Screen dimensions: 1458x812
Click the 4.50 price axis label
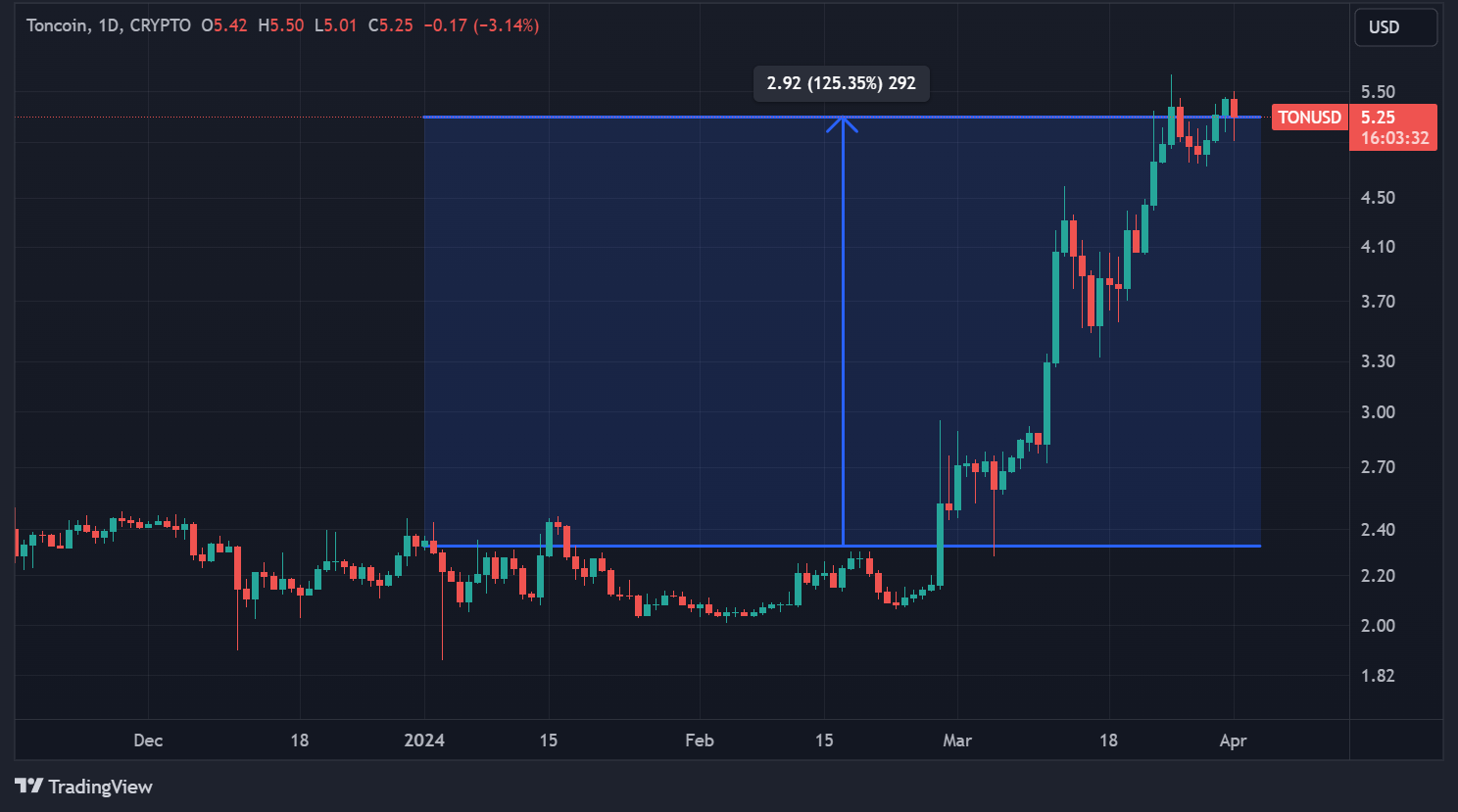tap(1378, 198)
